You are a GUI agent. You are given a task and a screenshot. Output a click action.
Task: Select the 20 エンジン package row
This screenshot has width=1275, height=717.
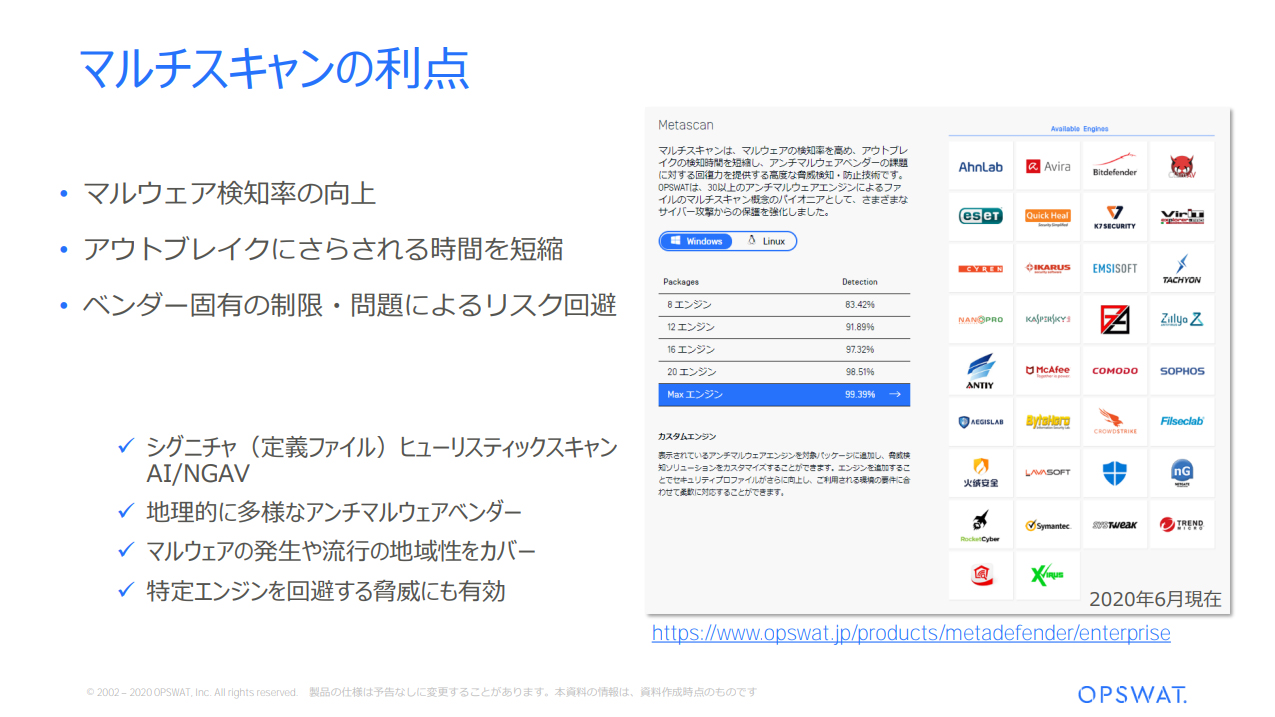click(784, 372)
